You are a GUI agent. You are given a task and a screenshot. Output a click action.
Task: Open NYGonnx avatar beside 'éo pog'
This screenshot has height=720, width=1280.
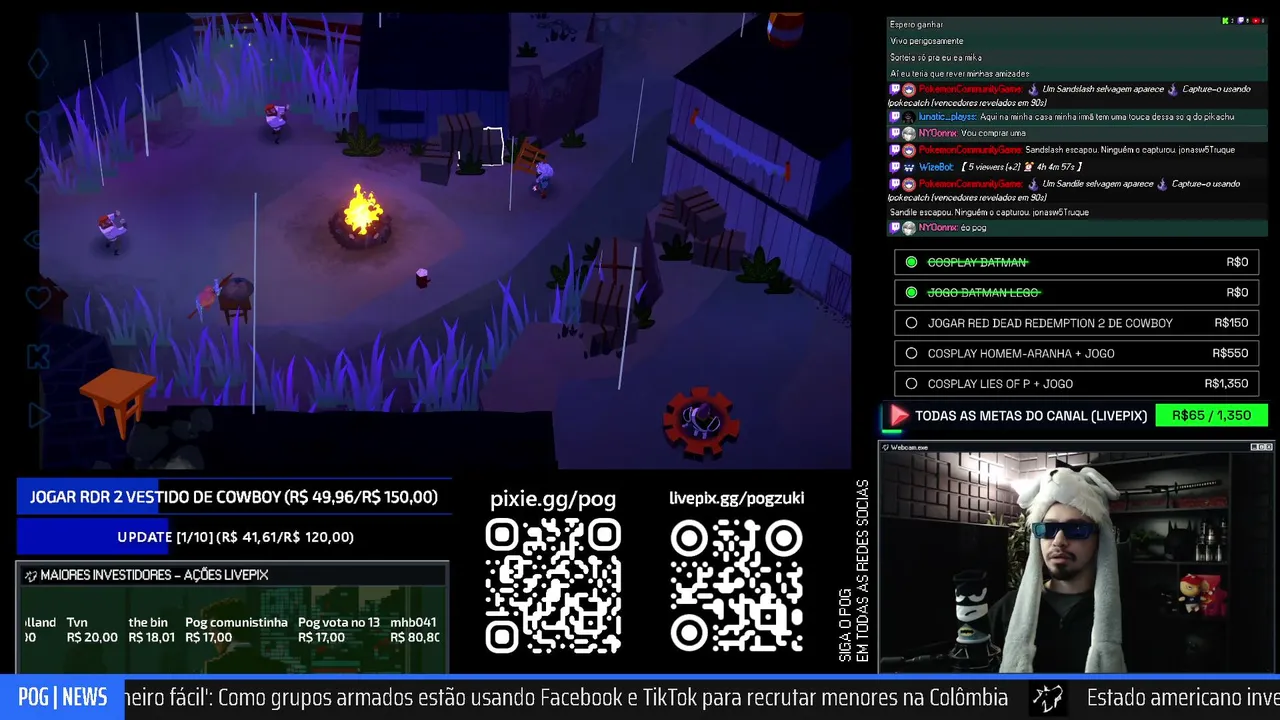pos(908,228)
